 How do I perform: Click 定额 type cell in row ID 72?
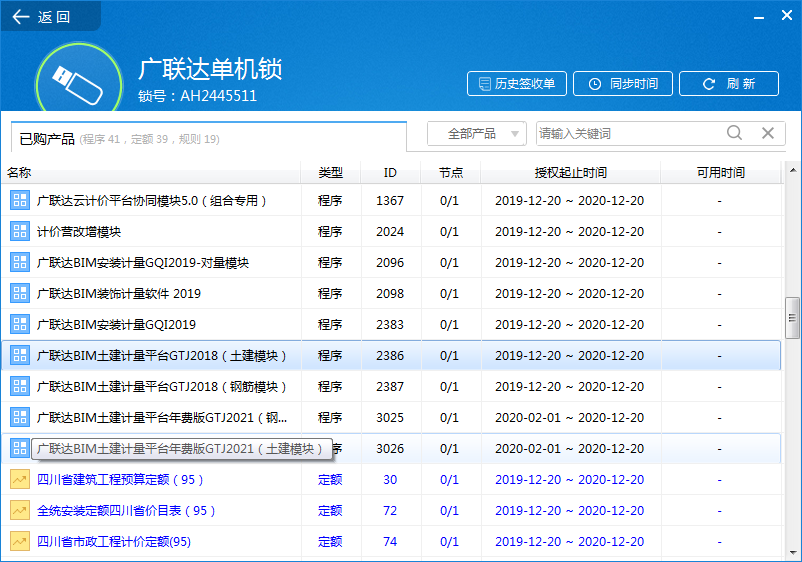coord(330,510)
